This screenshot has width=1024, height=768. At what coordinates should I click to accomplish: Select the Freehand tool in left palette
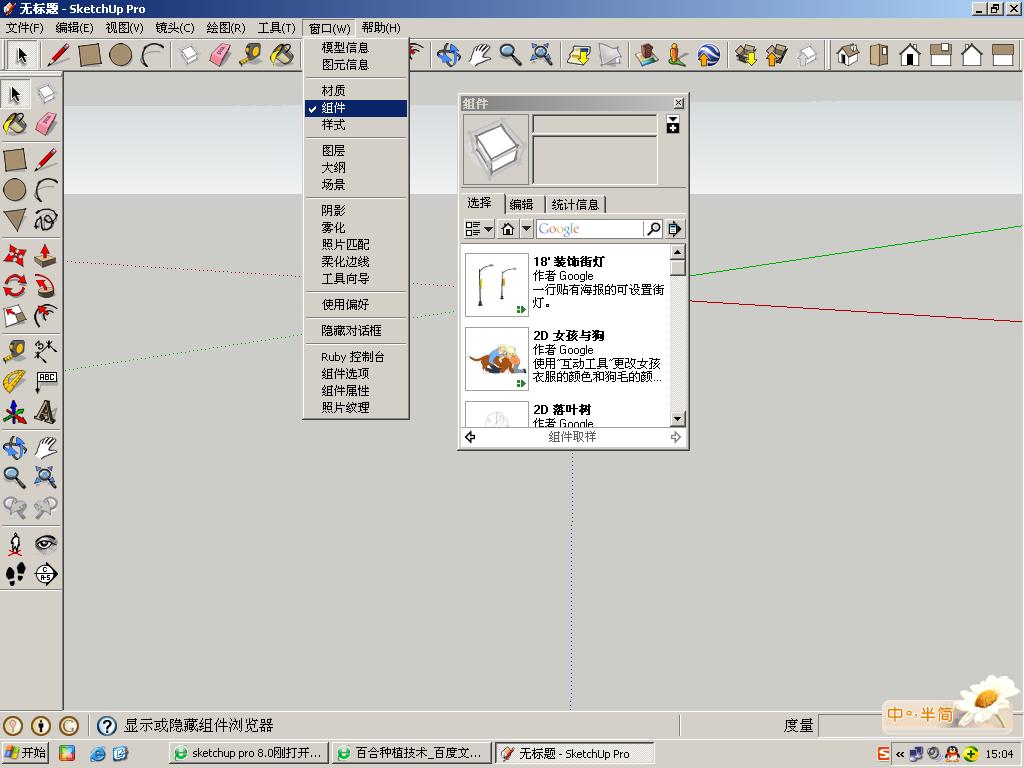pos(45,220)
